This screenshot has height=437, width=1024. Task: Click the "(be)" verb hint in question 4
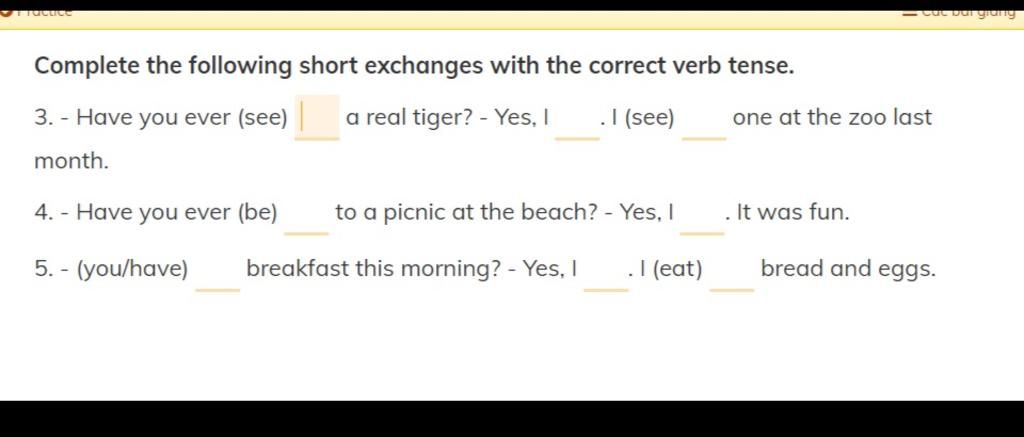tap(258, 213)
